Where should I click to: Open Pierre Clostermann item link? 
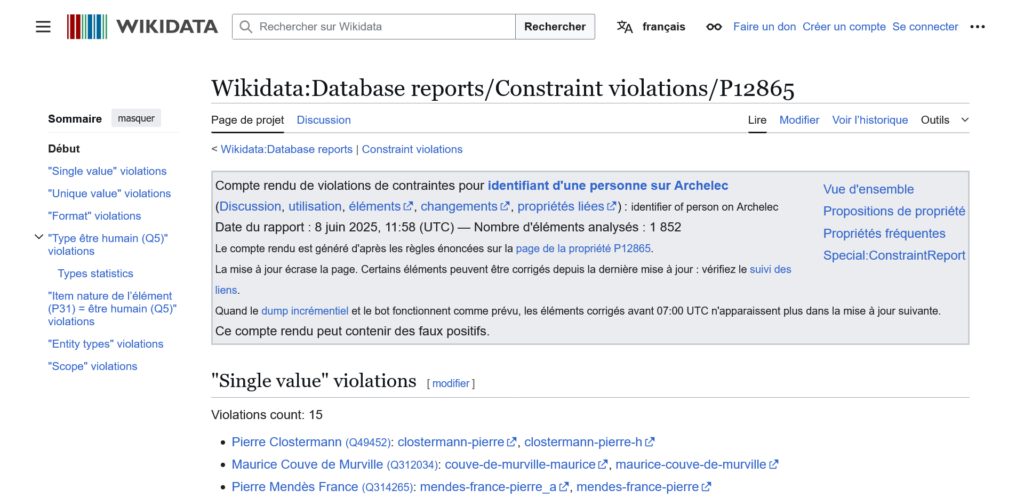coord(286,442)
